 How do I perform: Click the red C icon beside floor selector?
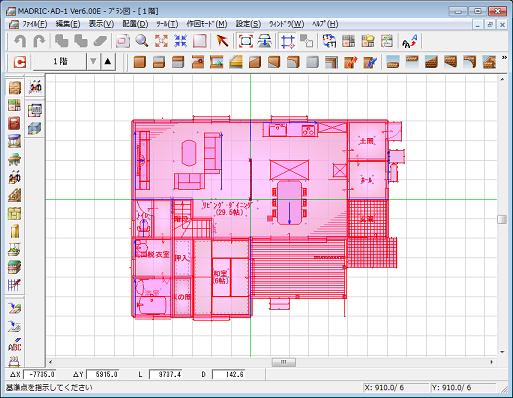tap(20, 62)
